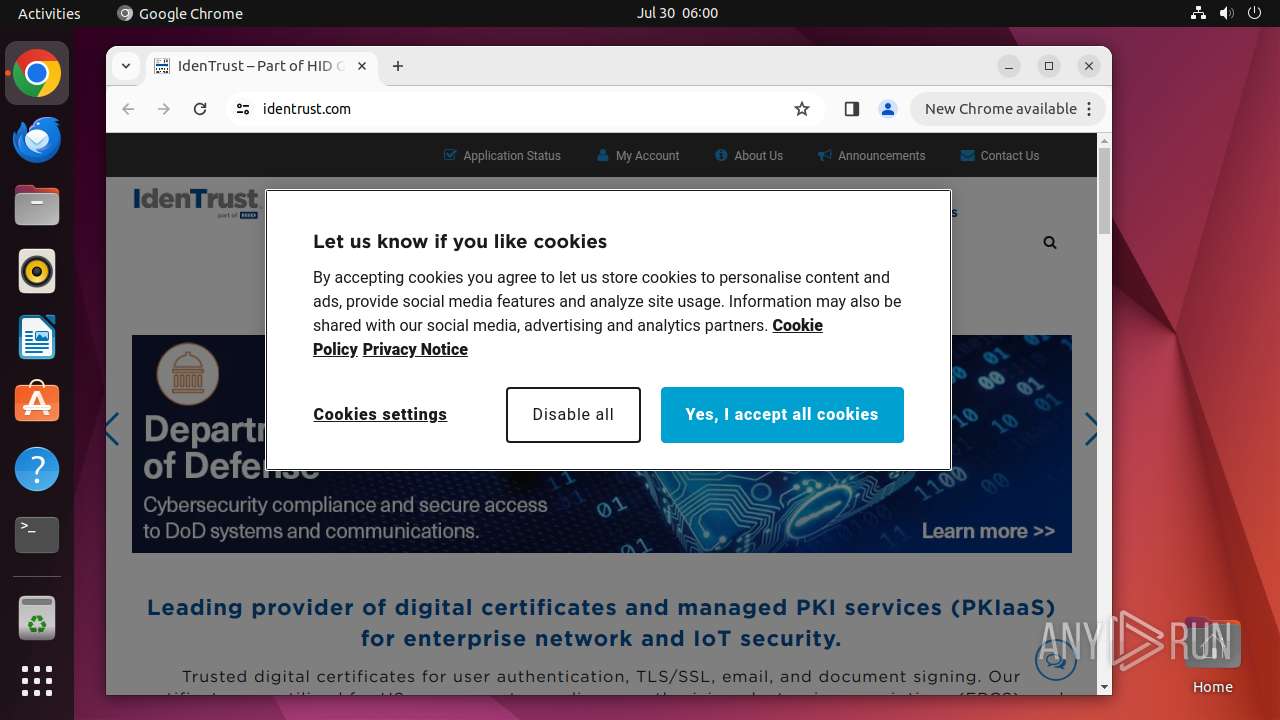The height and width of the screenshot is (720, 1280).
Task: Open a new browser tab
Action: coord(398,66)
